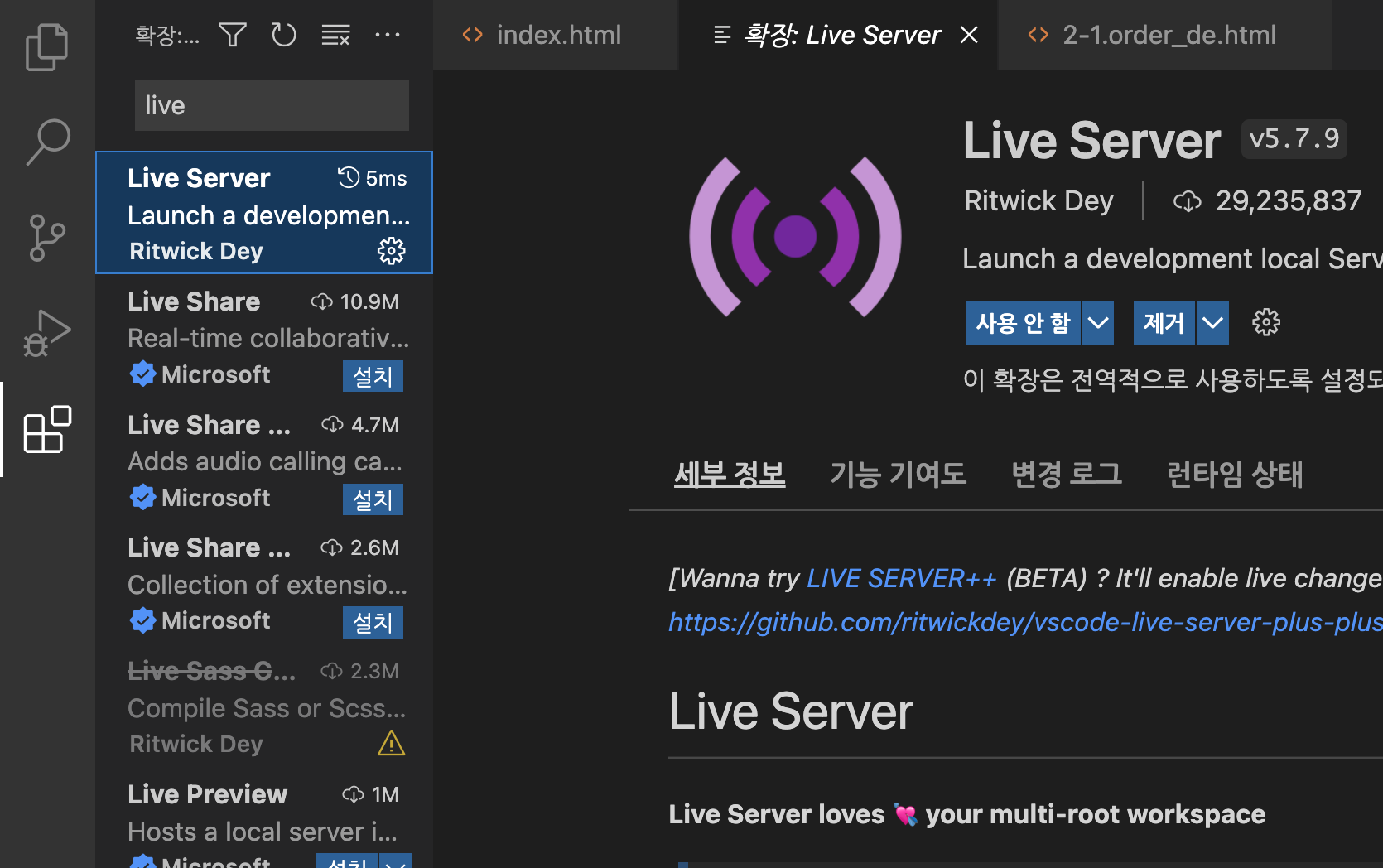
Task: Open the 세부 정보 details tab
Action: tap(730, 475)
